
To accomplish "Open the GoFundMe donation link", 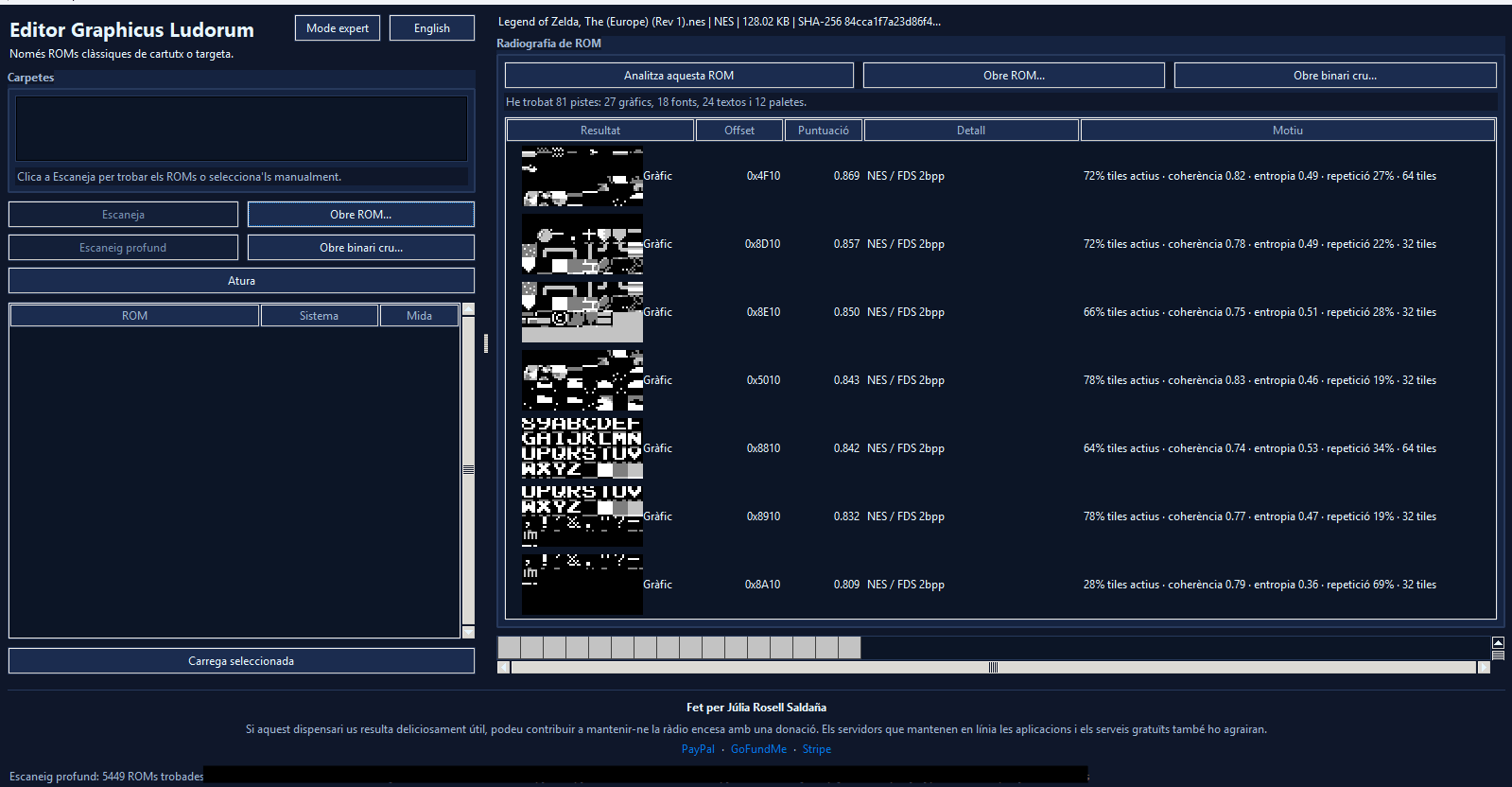I will 758,749.
